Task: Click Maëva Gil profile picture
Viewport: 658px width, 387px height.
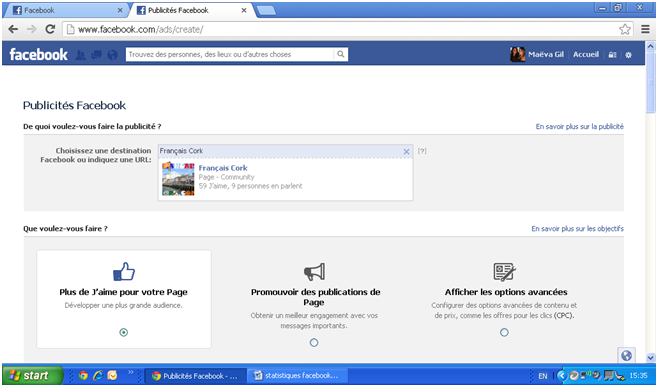Action: coord(517,54)
